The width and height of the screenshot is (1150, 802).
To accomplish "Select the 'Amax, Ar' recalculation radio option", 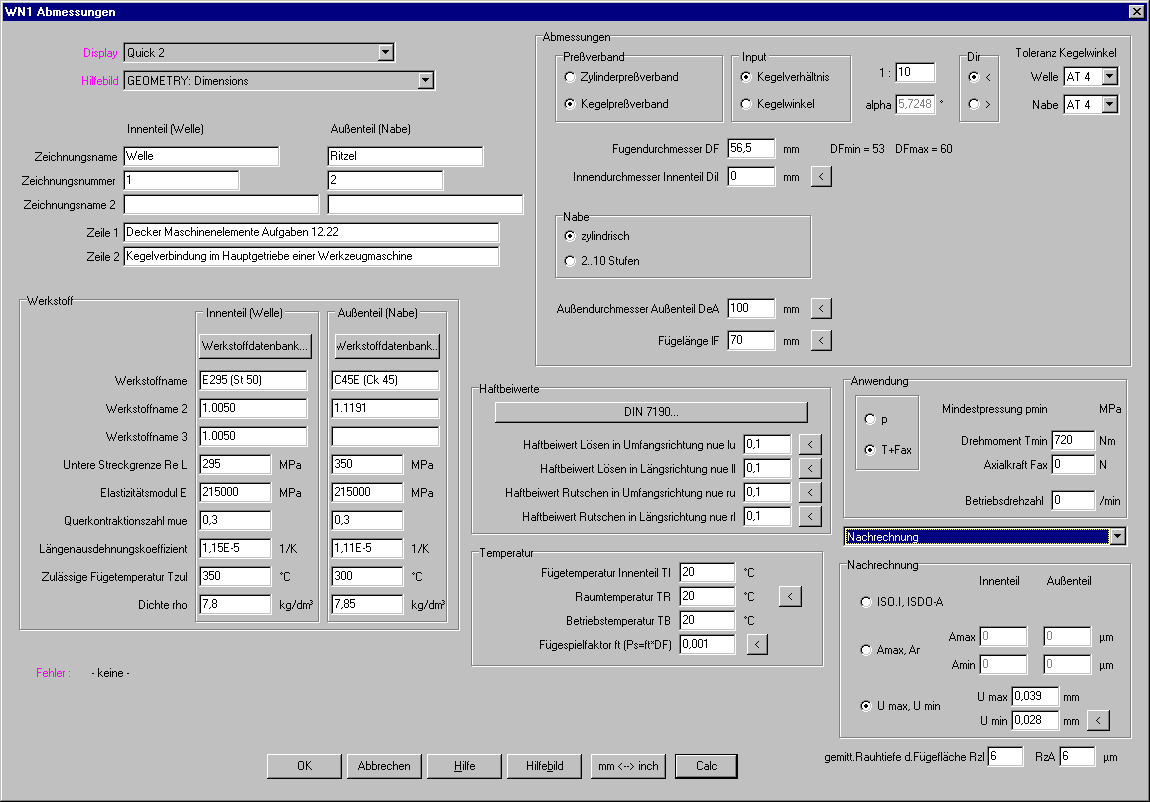I will [866, 650].
